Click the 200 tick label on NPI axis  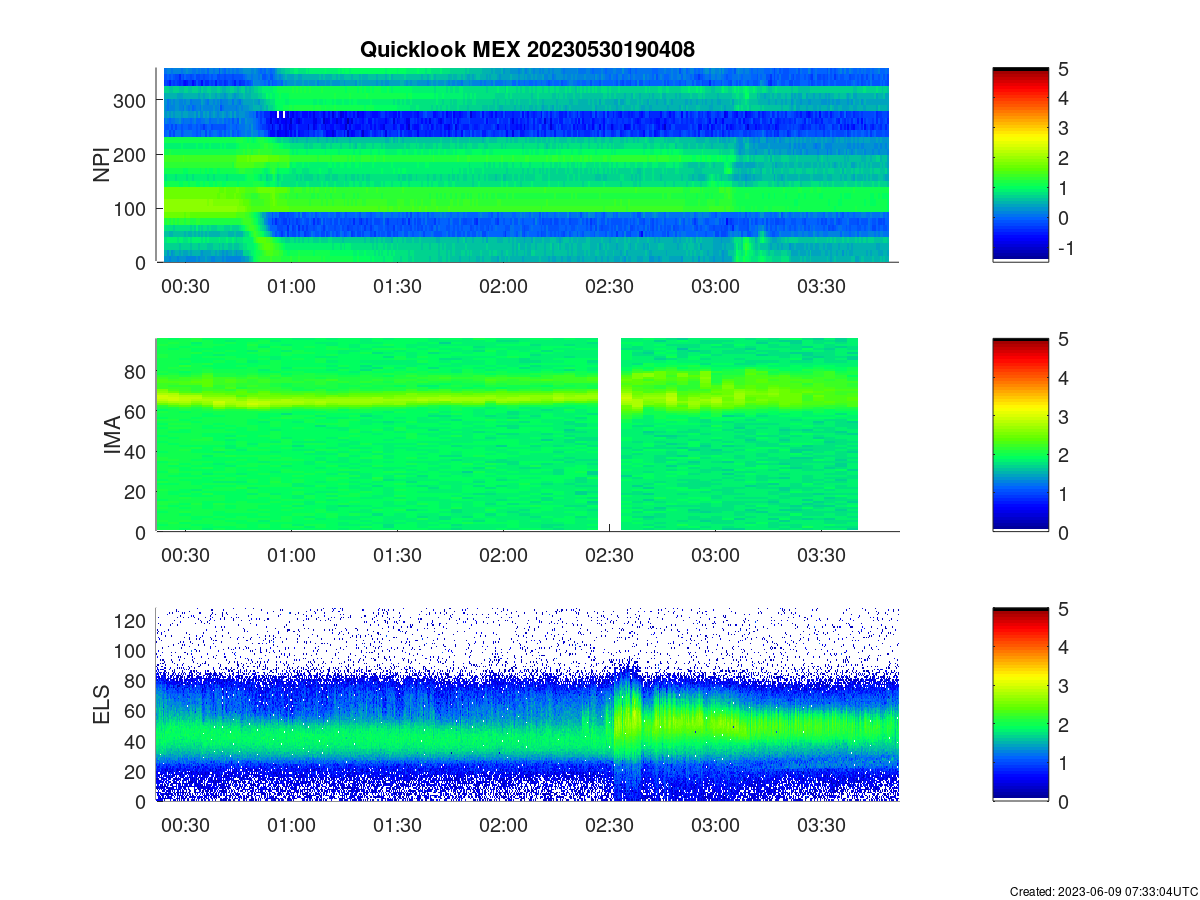pyautogui.click(x=131, y=154)
